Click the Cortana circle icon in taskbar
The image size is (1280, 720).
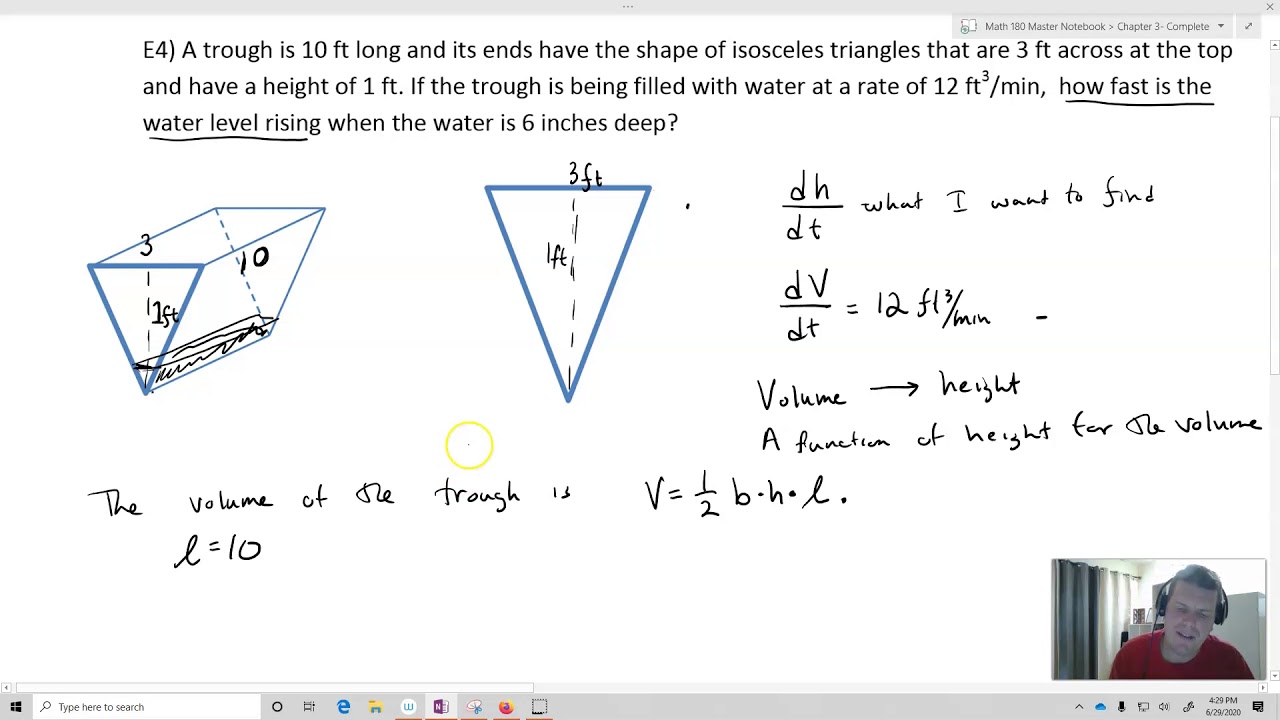point(277,707)
